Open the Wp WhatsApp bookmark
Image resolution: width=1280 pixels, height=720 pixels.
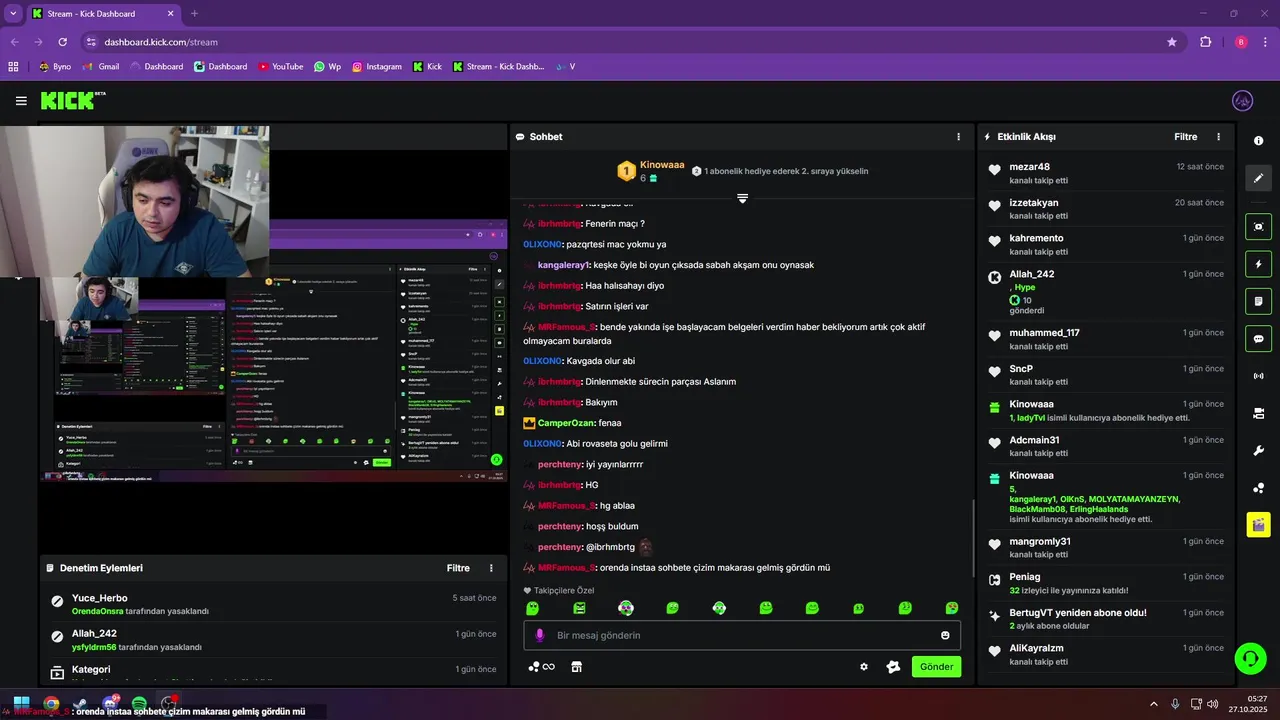[327, 67]
